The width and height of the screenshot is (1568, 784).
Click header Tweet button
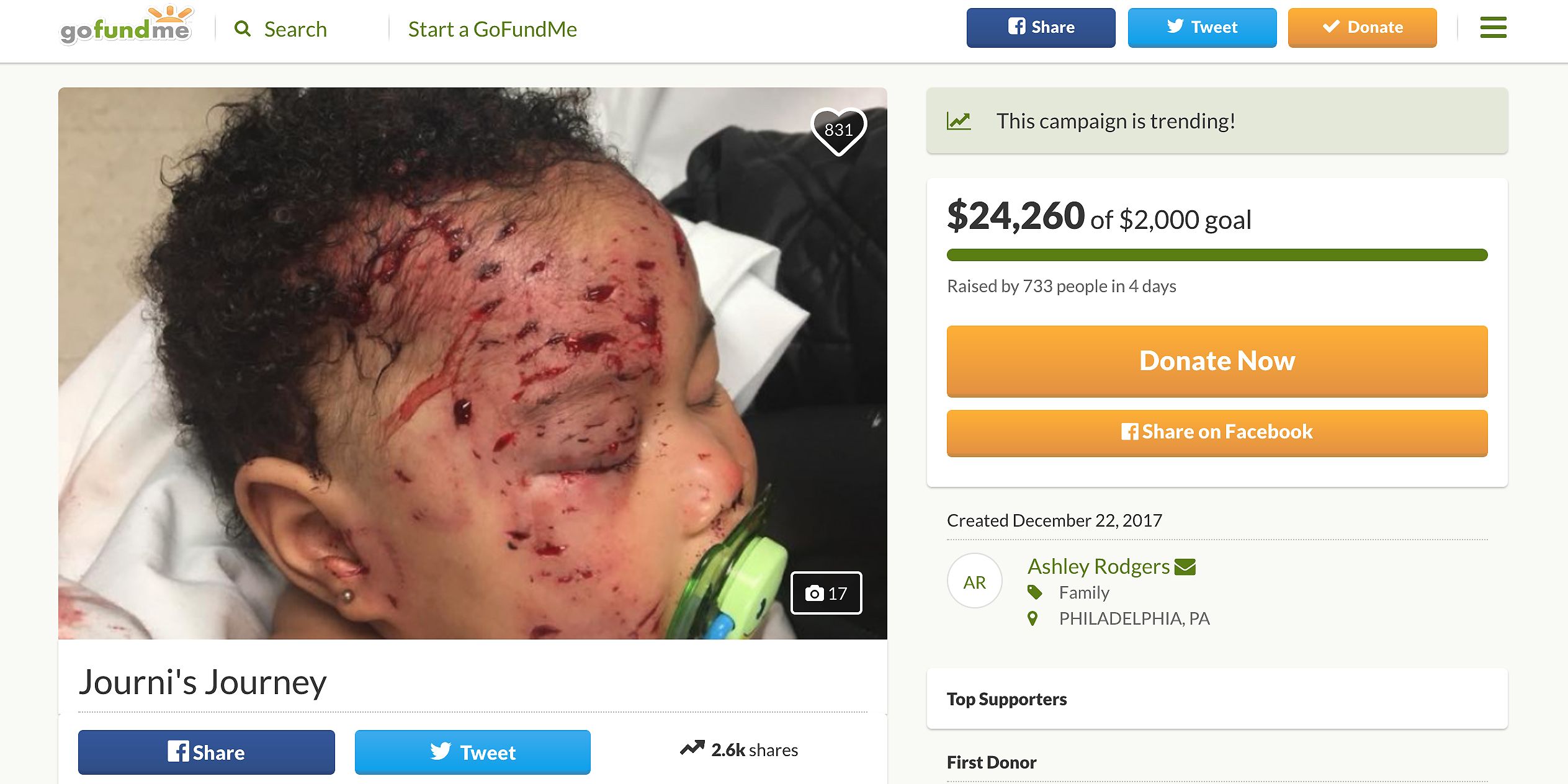point(1202,28)
